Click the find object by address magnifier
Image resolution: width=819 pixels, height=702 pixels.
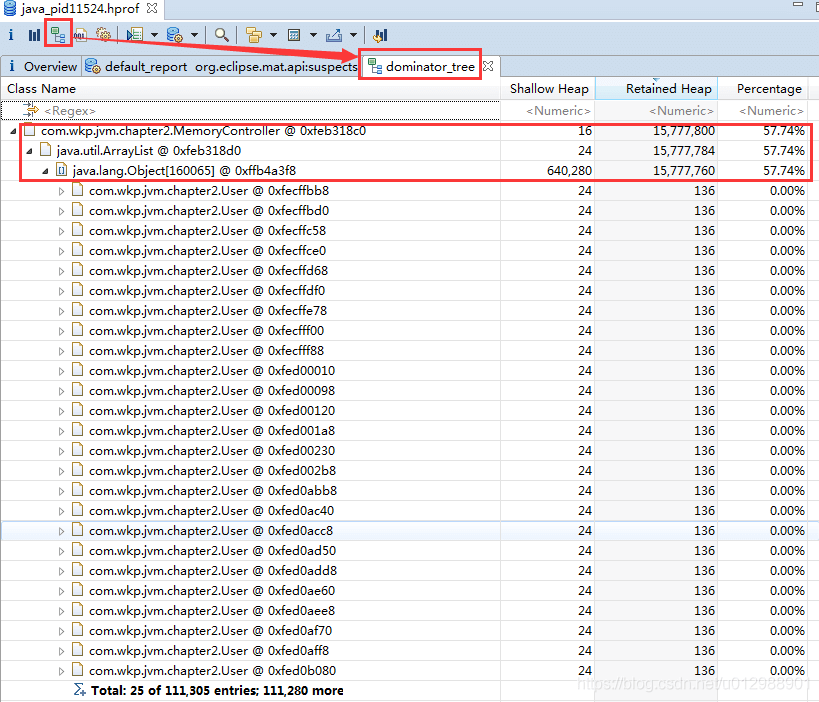(x=221, y=35)
